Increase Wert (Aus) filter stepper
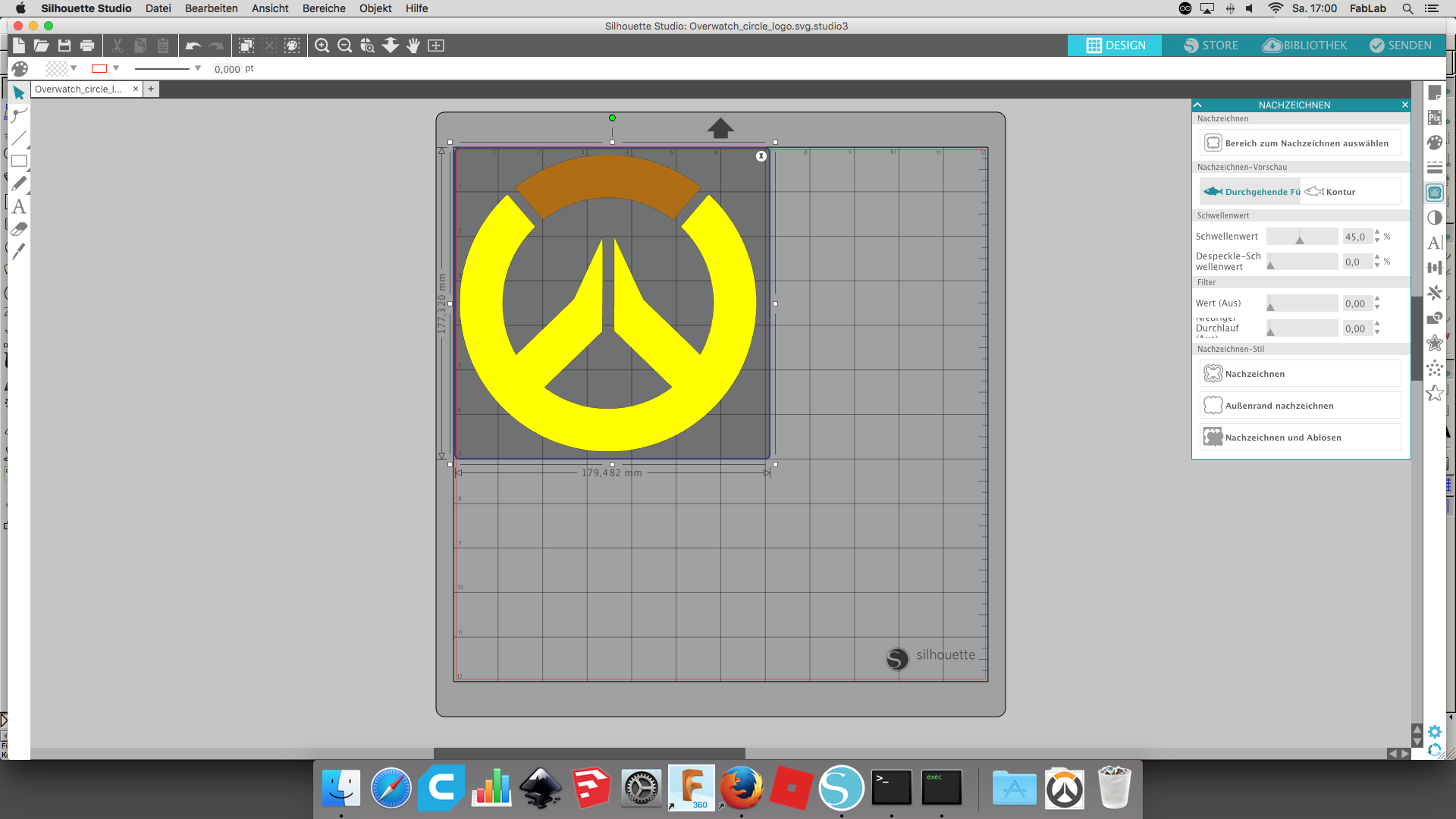This screenshot has width=1456, height=819. tap(1377, 300)
